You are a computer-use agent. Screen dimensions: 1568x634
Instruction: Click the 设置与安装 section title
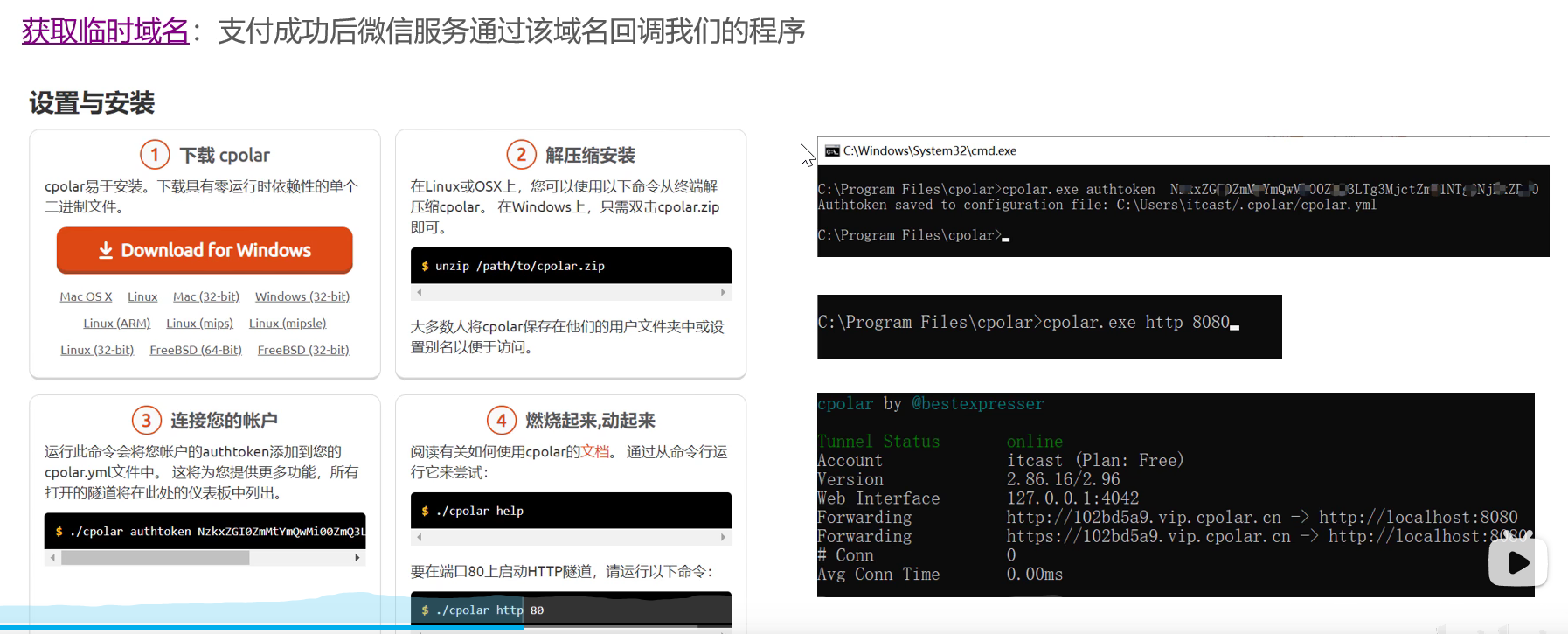(92, 102)
